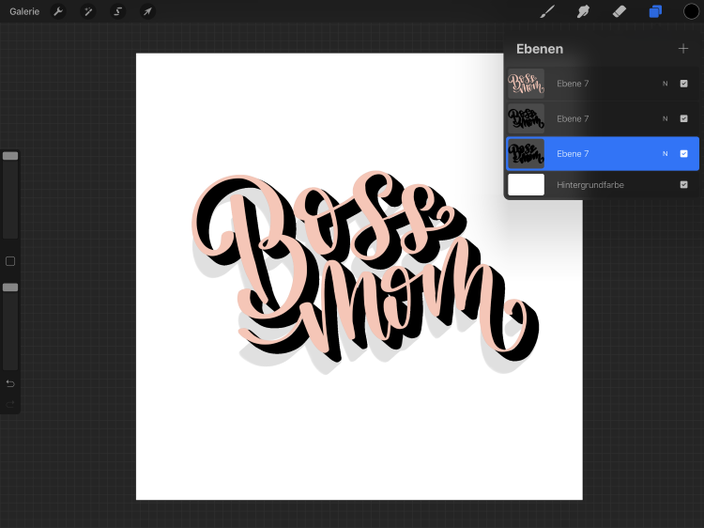704x528 pixels.
Task: Open blend mode N of top layer
Action: [665, 84]
